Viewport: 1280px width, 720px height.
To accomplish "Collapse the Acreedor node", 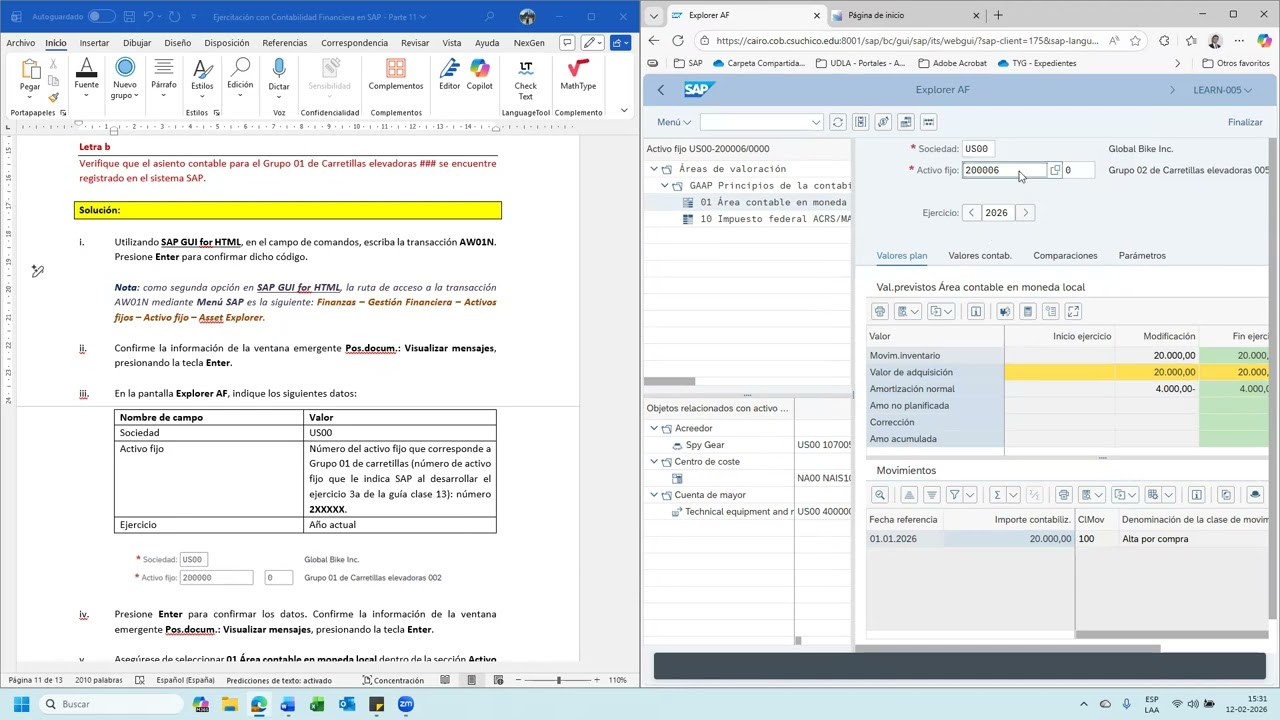I will [x=654, y=428].
